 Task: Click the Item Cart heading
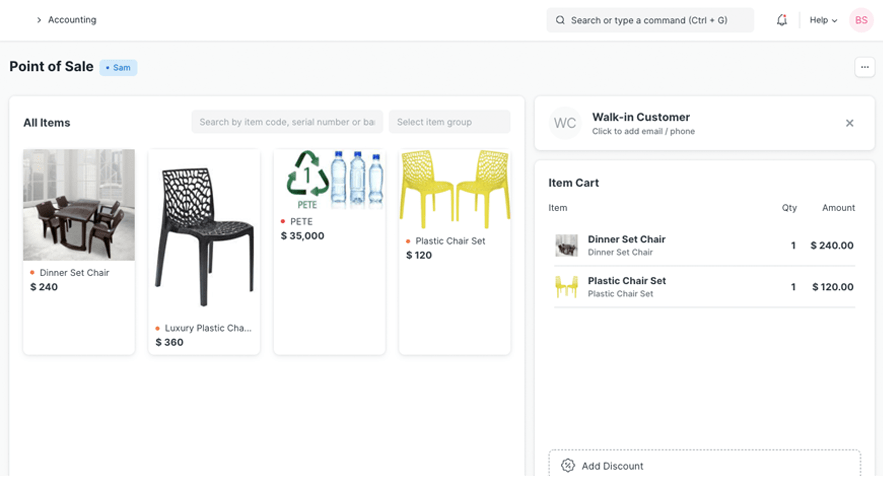click(573, 183)
